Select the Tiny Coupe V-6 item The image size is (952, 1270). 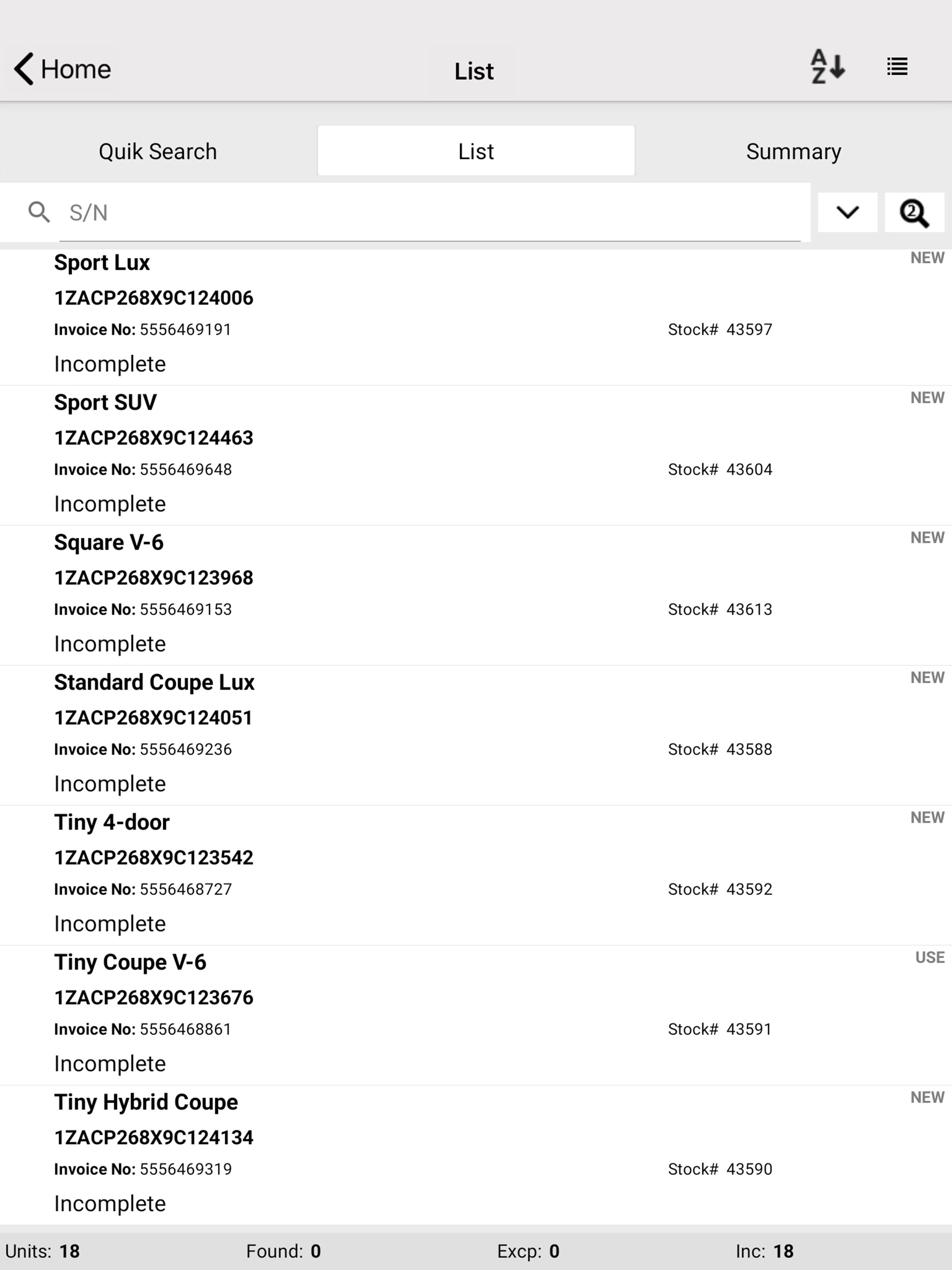[x=476, y=1016]
